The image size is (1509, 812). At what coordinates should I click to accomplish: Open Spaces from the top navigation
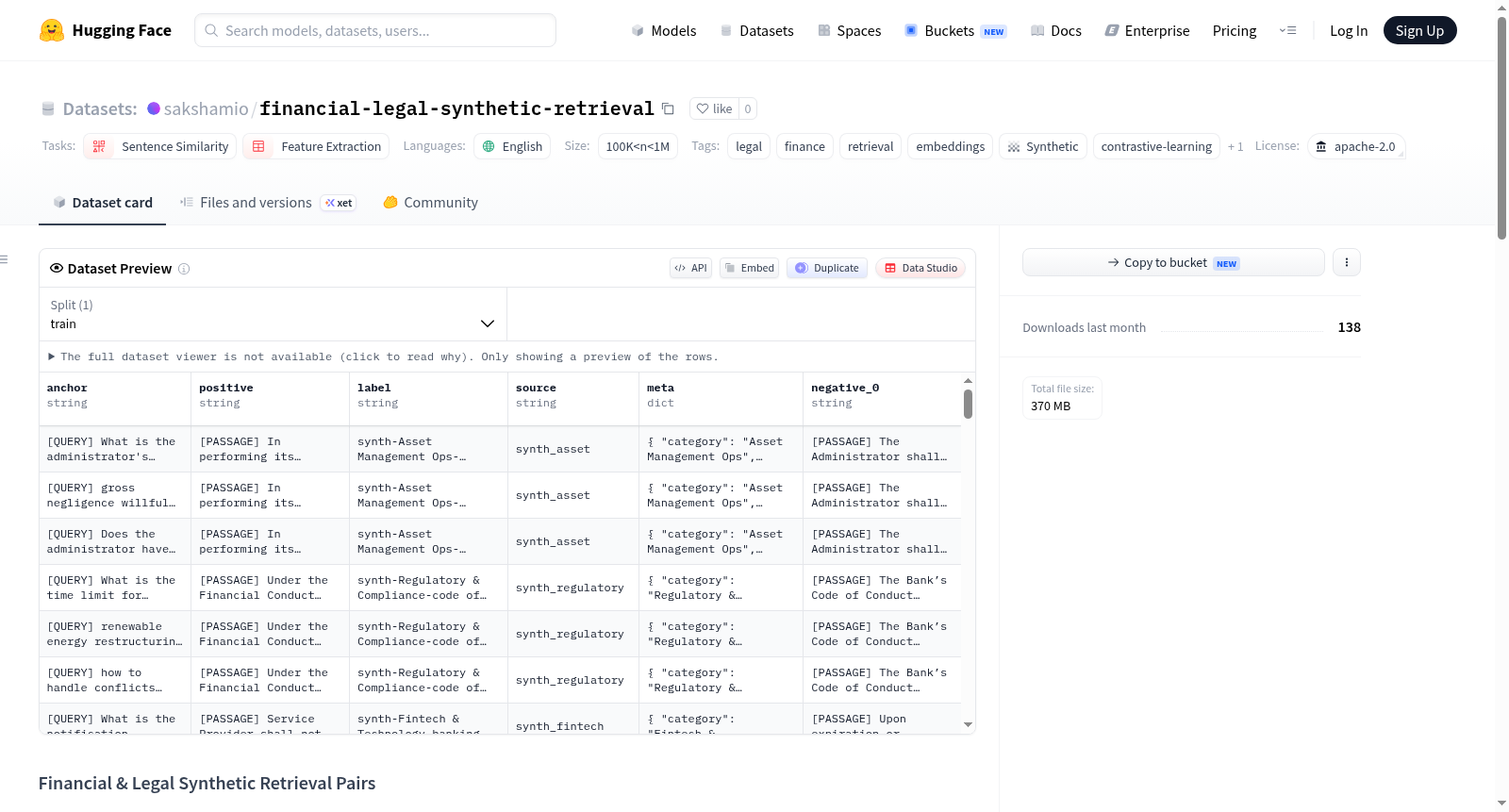tap(849, 30)
